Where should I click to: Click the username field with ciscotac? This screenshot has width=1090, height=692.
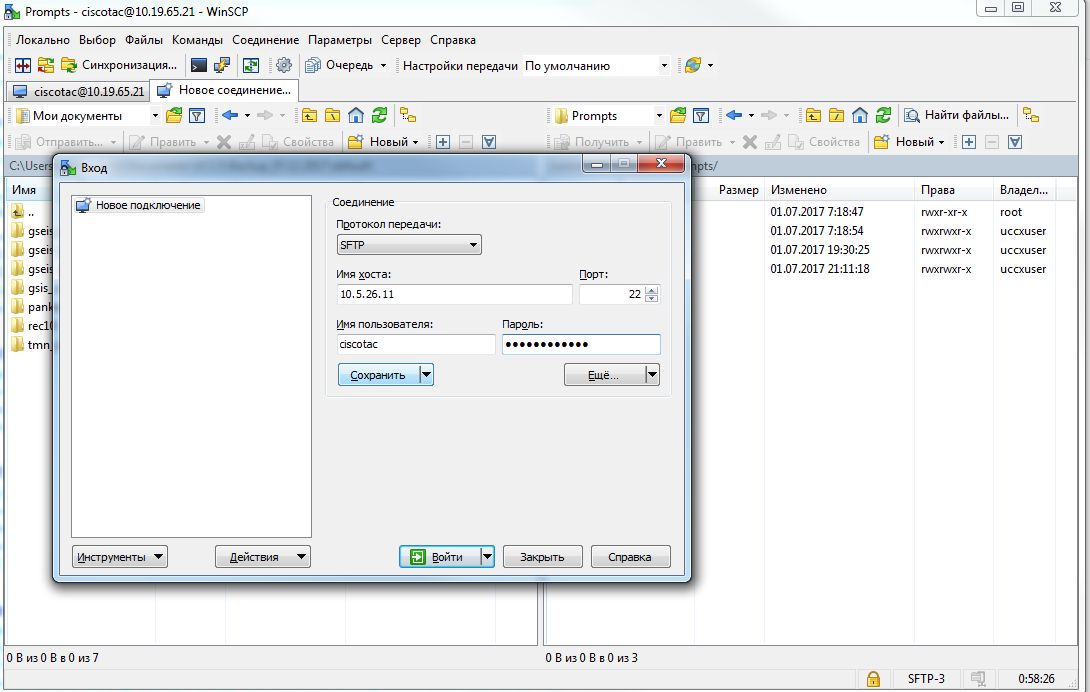[416, 344]
